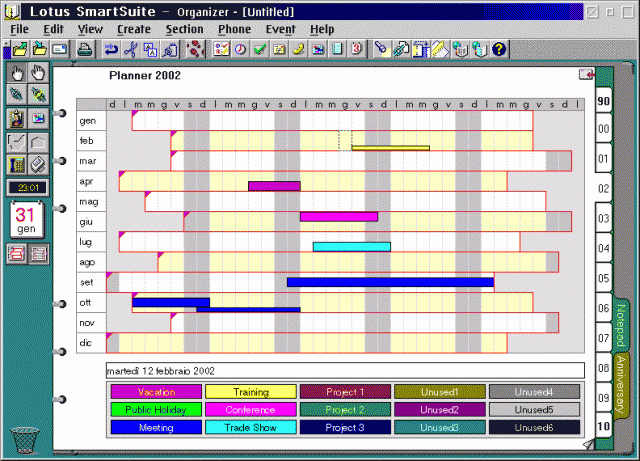Open the Event menu
The height and width of the screenshot is (461, 640).
pyautogui.click(x=280, y=29)
